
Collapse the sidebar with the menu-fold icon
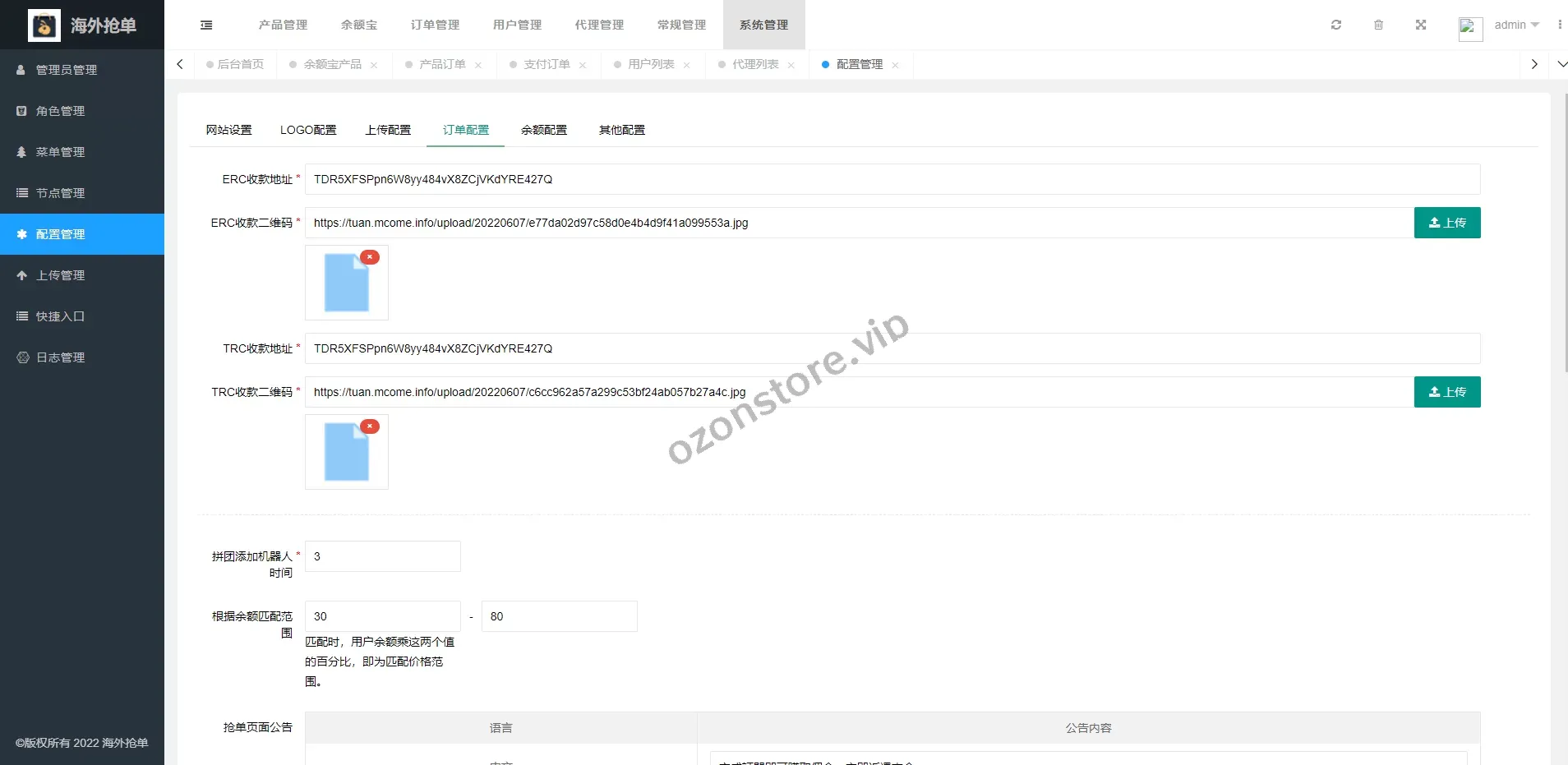point(206,25)
